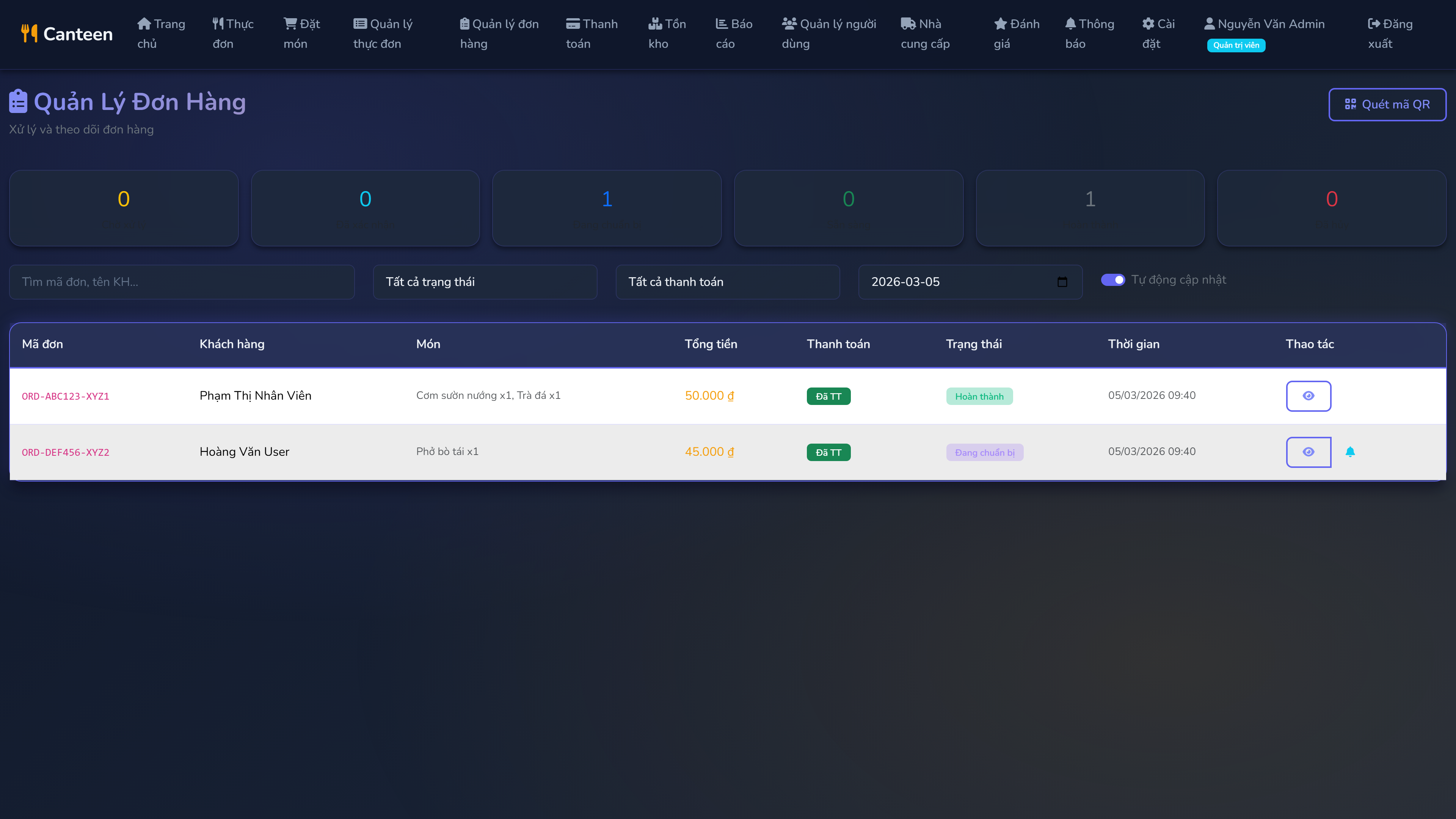1456x819 pixels.
Task: Click the gray 1 stat card
Action: pos(1090,208)
